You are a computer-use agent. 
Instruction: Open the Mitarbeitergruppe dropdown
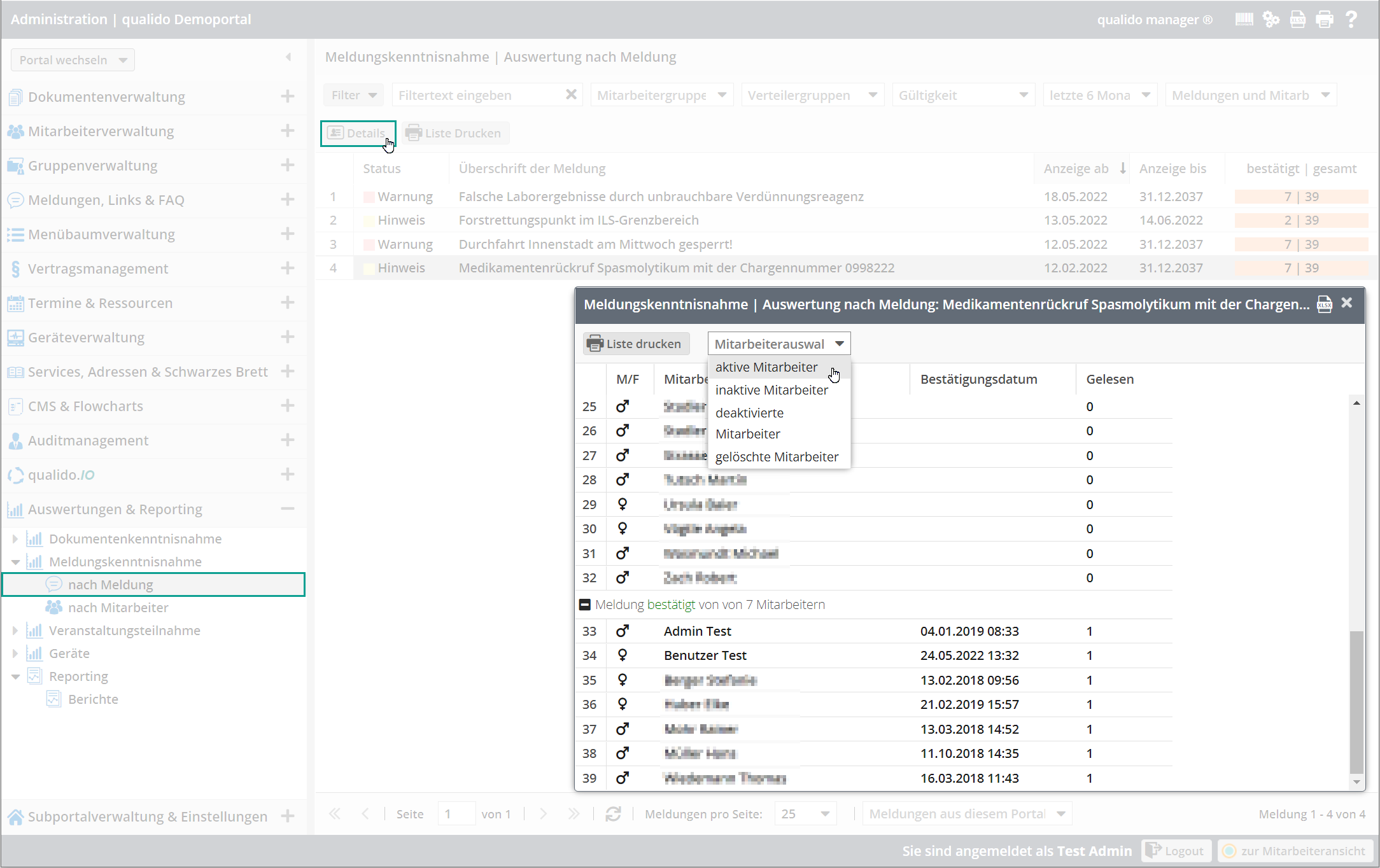[662, 95]
